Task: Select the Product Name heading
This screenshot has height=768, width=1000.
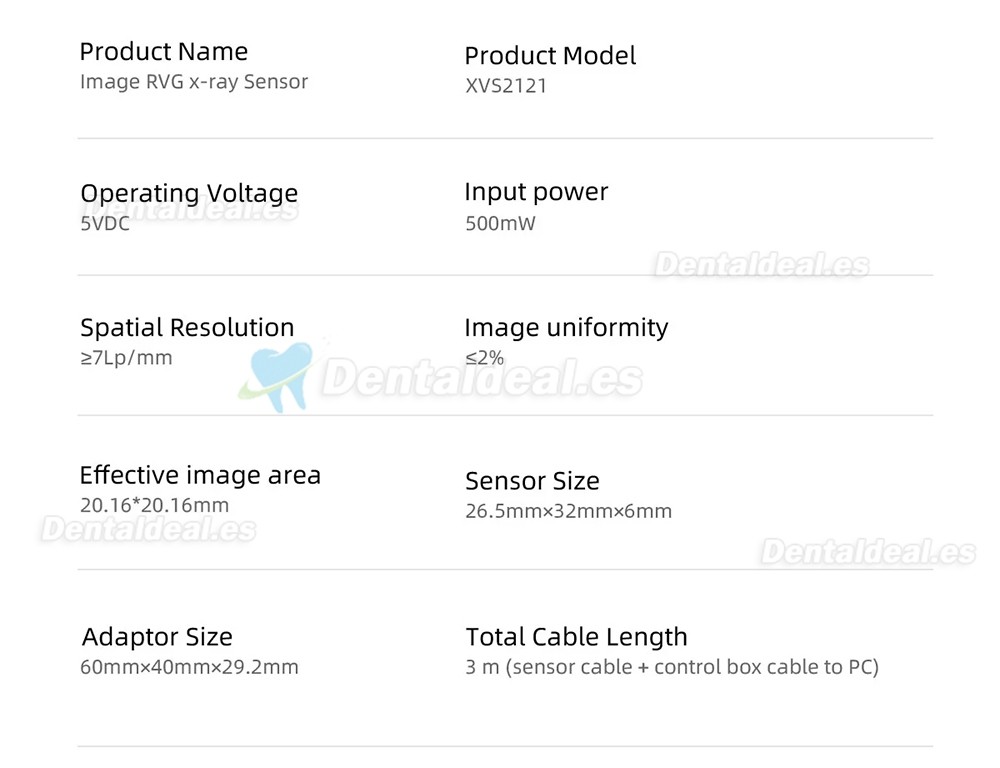Action: [x=164, y=52]
